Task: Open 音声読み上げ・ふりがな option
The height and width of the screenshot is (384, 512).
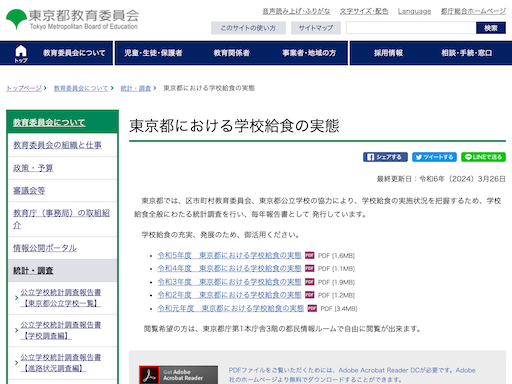Action: (296, 11)
